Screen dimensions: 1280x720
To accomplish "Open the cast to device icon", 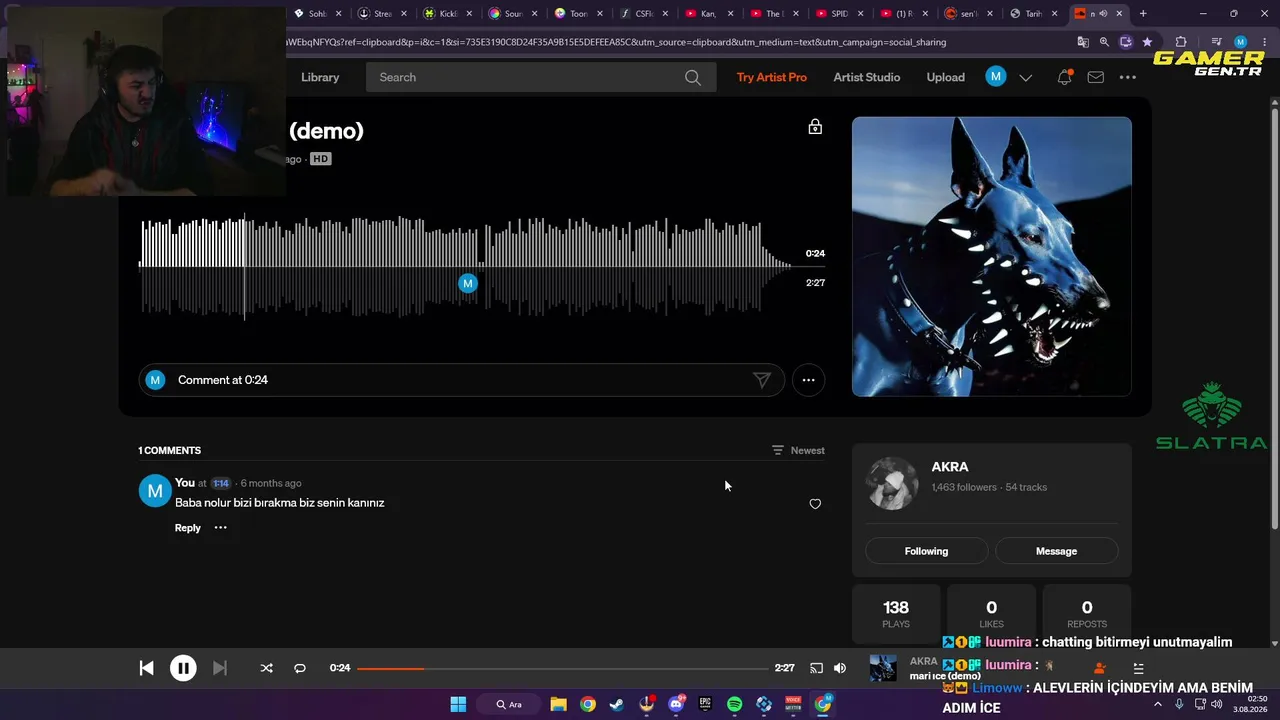I will 816,668.
